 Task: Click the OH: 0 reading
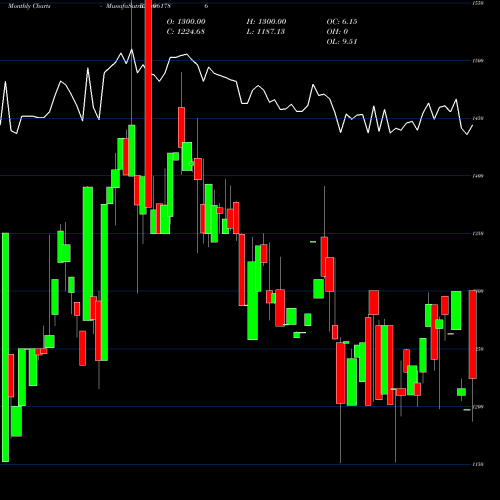337,32
